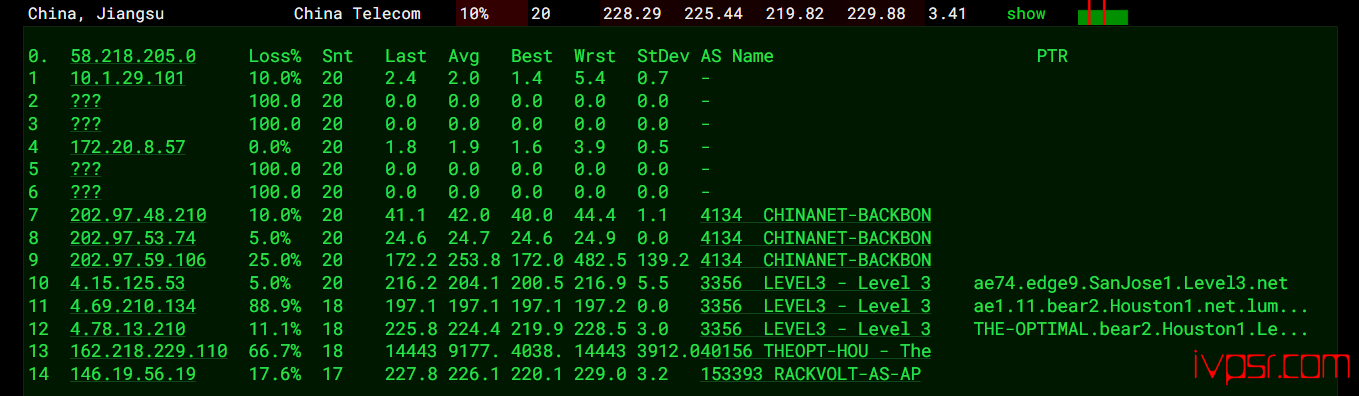
Task: Open AS 3356 LEVEL3 link on hop 10
Action: click(816, 283)
